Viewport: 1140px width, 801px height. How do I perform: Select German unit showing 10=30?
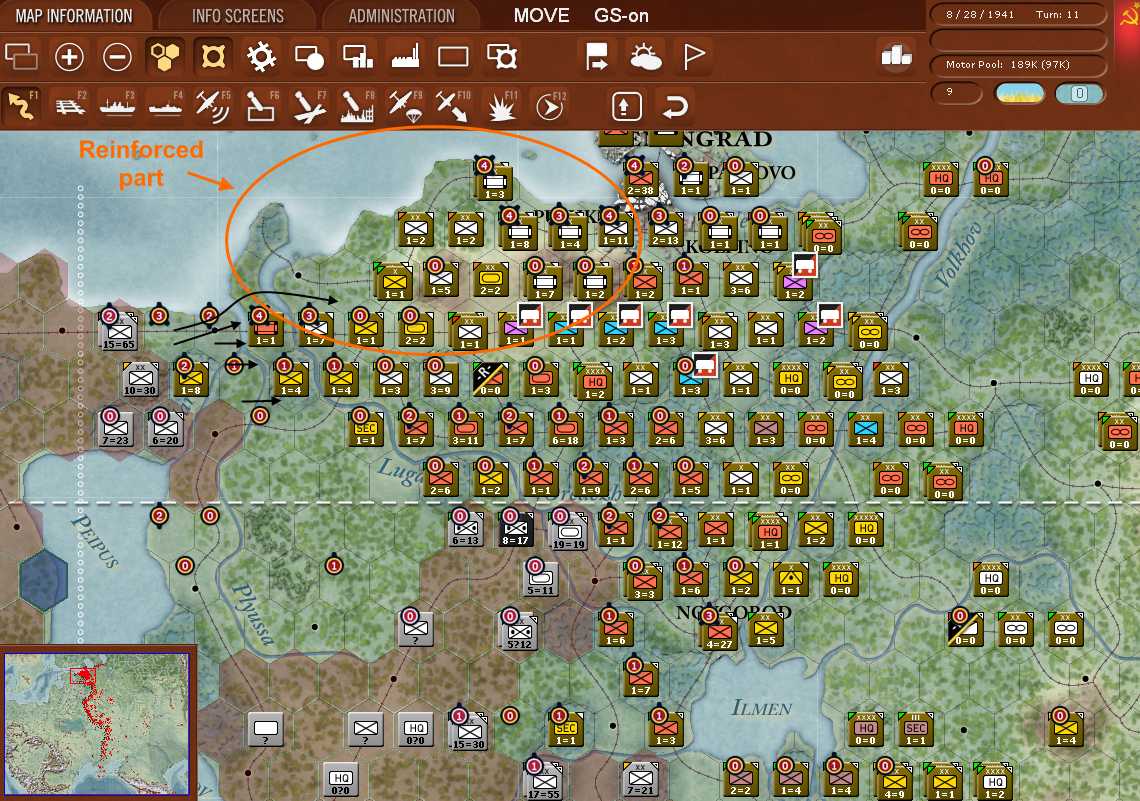coord(140,379)
